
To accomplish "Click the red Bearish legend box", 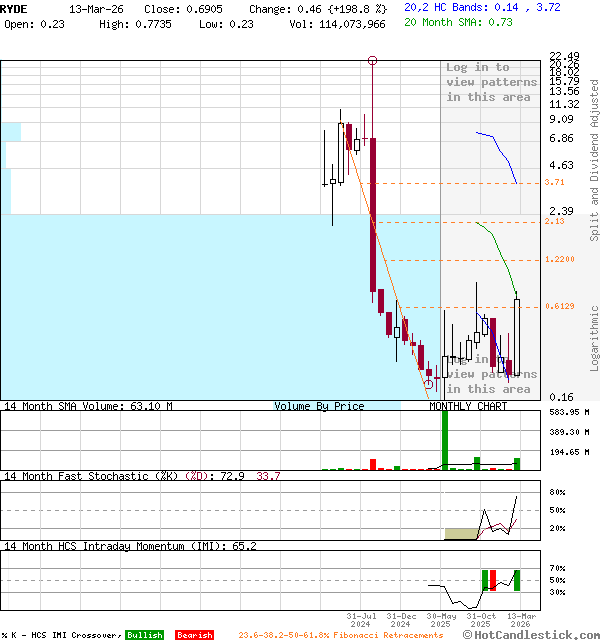I will coord(194,635).
